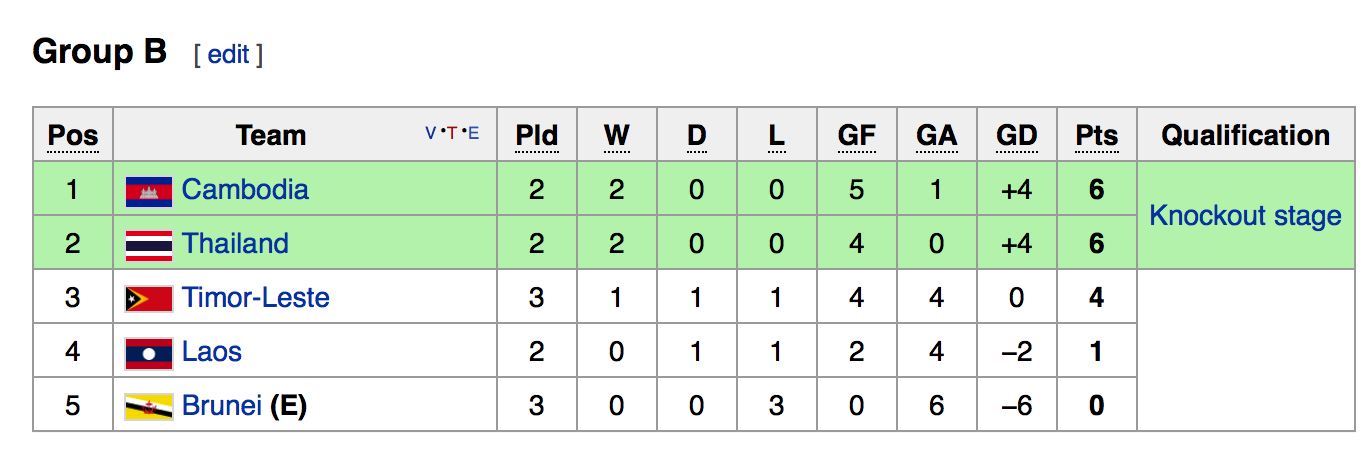Screen dimensions: 1370x456
Task: Click the Pos column header abbreviation
Action: click(x=73, y=136)
